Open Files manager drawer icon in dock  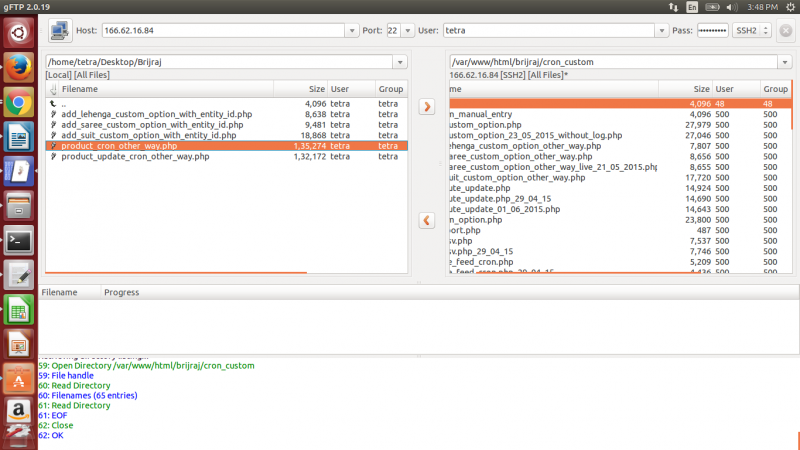18,206
